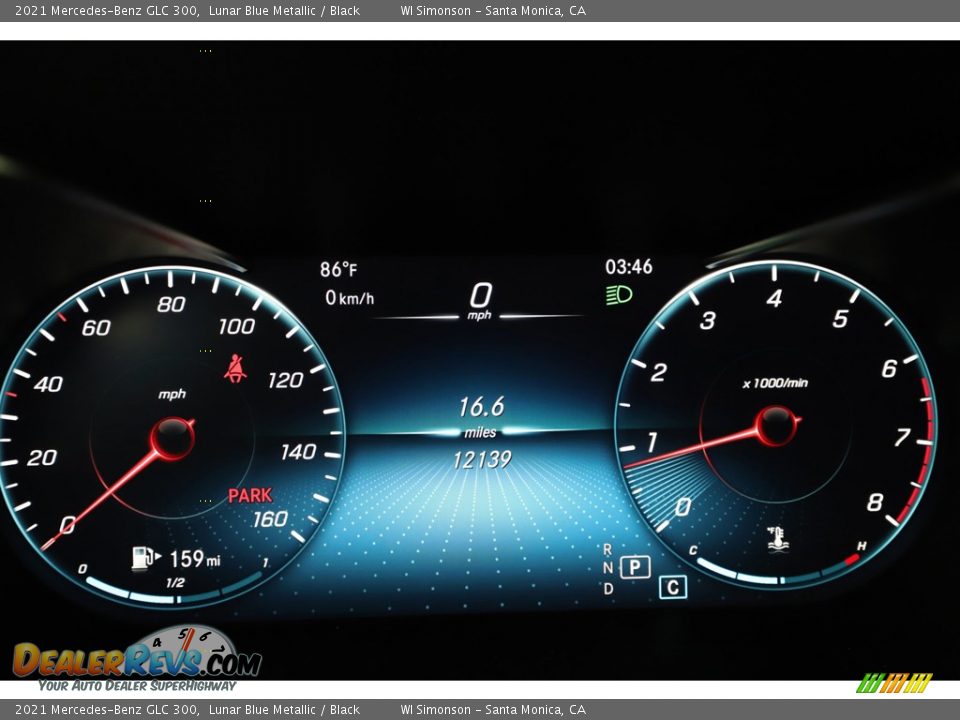This screenshot has height=720, width=960.
Task: Click the 120 mark on speedometer
Action: (x=285, y=380)
